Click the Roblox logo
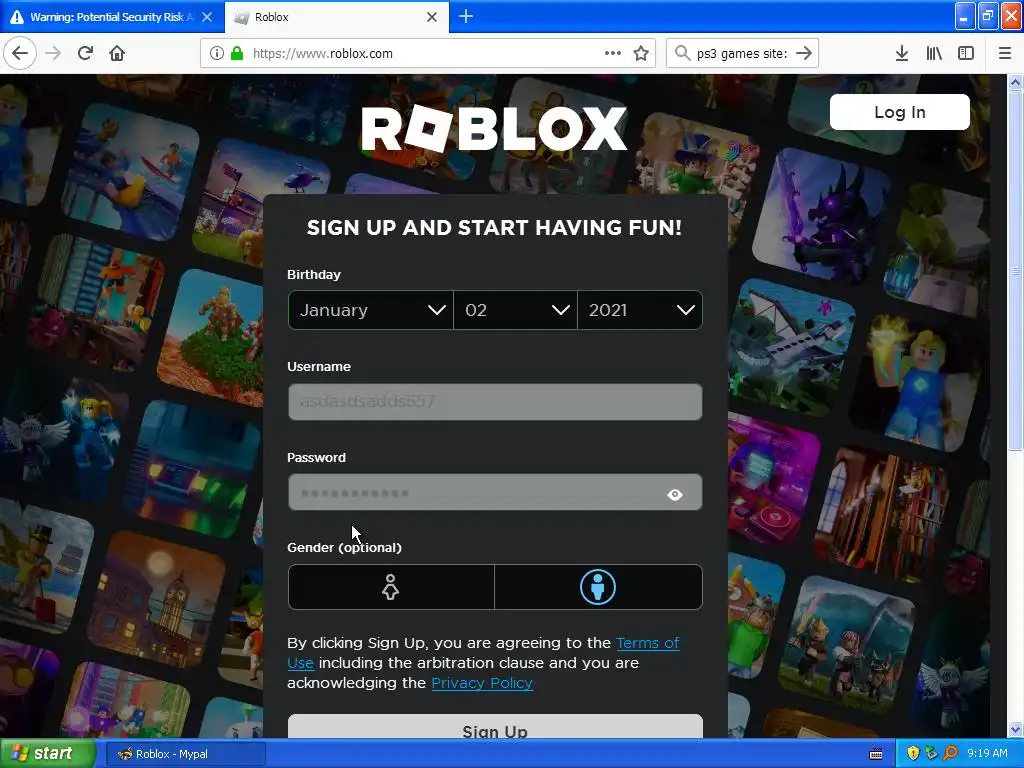This screenshot has width=1024, height=768. point(494,129)
